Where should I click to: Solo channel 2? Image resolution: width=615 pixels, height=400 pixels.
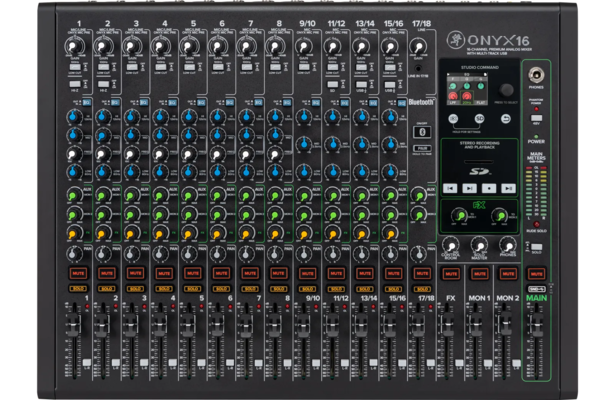click(107, 289)
